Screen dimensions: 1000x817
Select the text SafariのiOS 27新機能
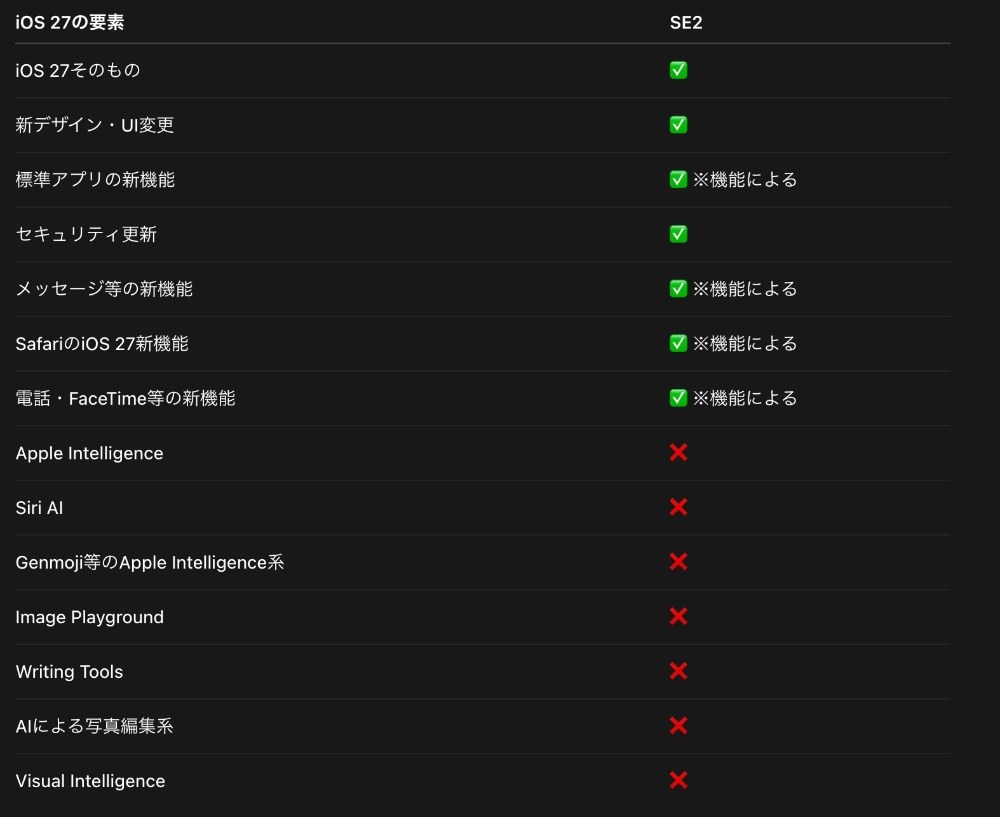point(102,343)
